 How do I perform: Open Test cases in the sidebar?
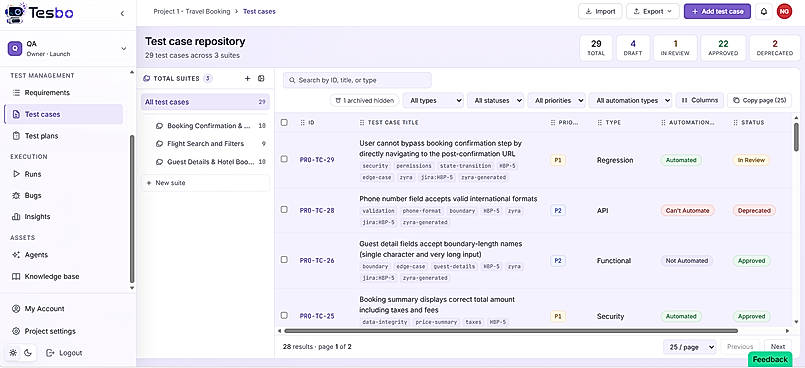[63, 114]
